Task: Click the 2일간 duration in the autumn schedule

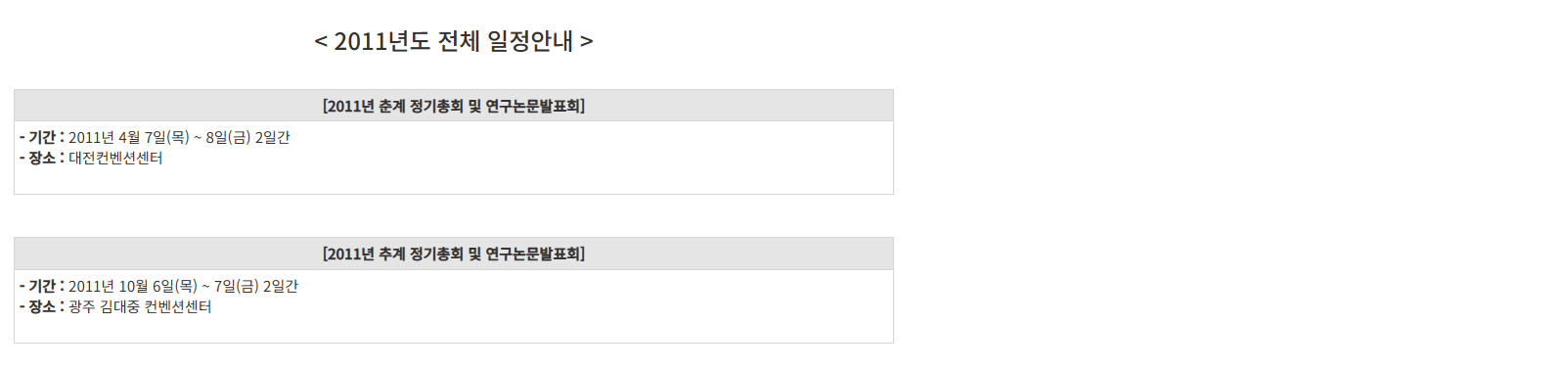Action: pyautogui.click(x=281, y=286)
